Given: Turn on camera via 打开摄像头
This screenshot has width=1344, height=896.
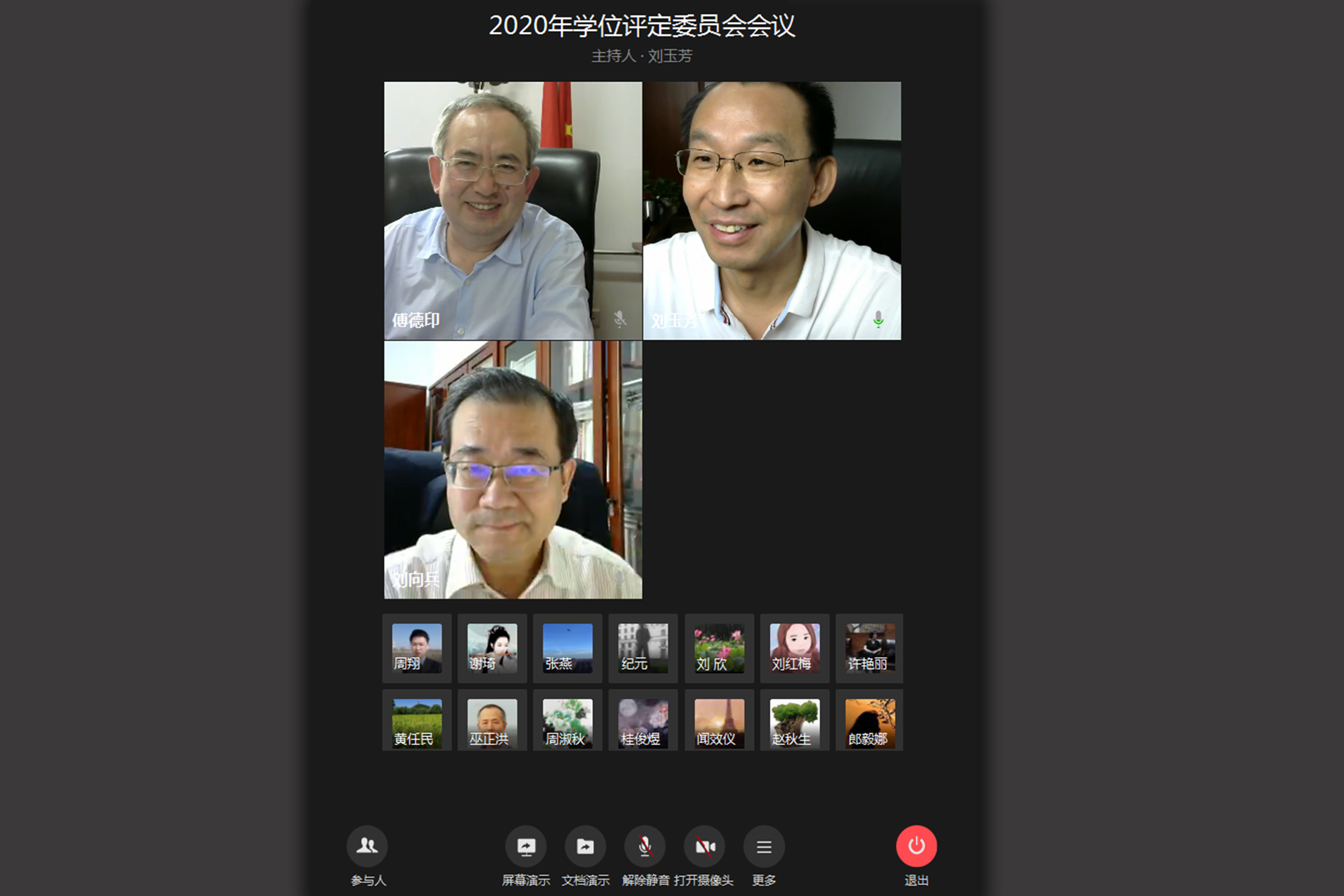Looking at the screenshot, I should (x=705, y=846).
